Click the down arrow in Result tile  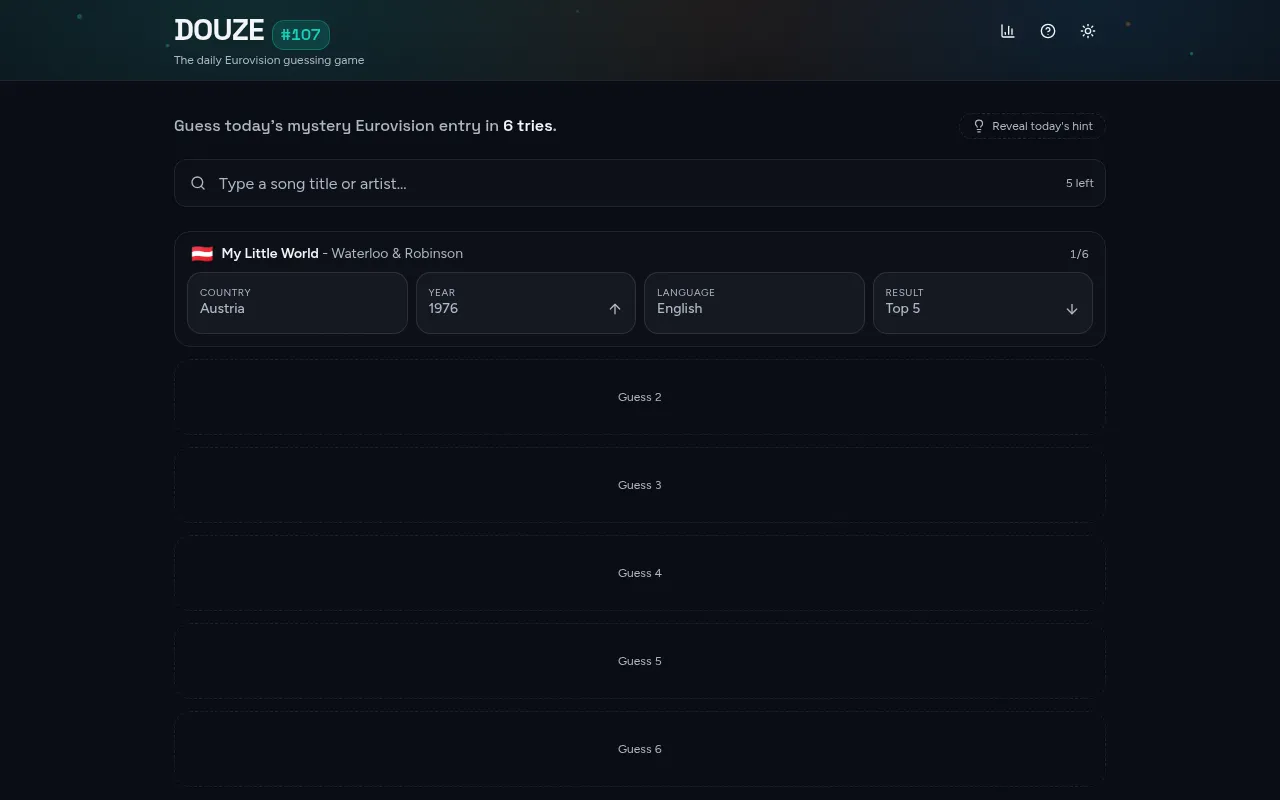click(1072, 309)
